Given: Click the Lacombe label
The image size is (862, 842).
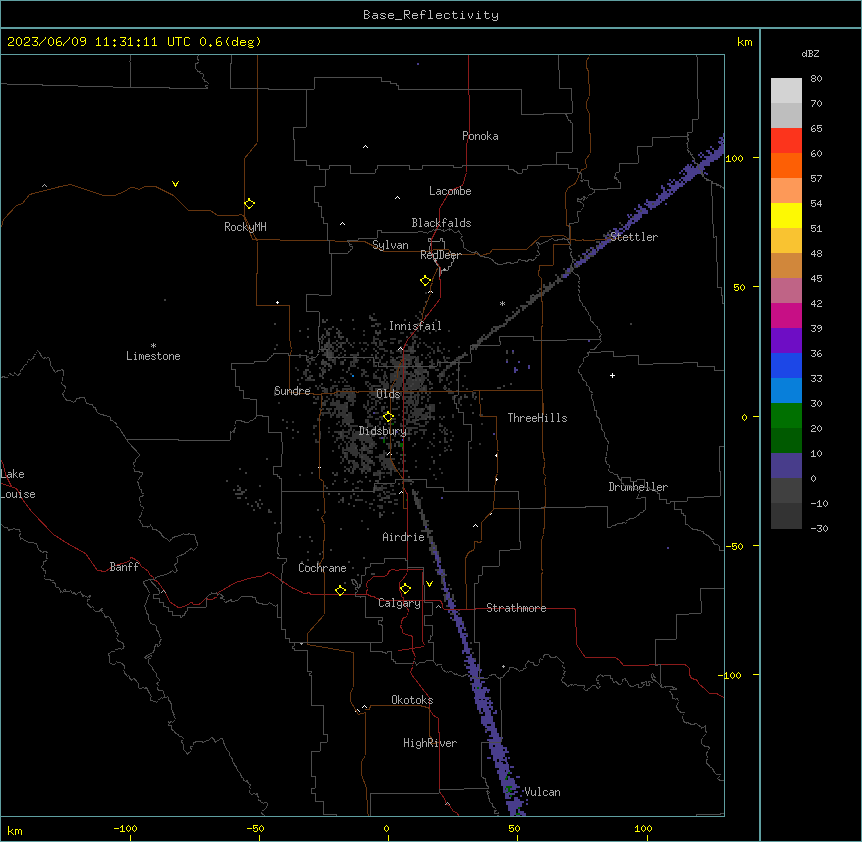Looking at the screenshot, I should 450,191.
